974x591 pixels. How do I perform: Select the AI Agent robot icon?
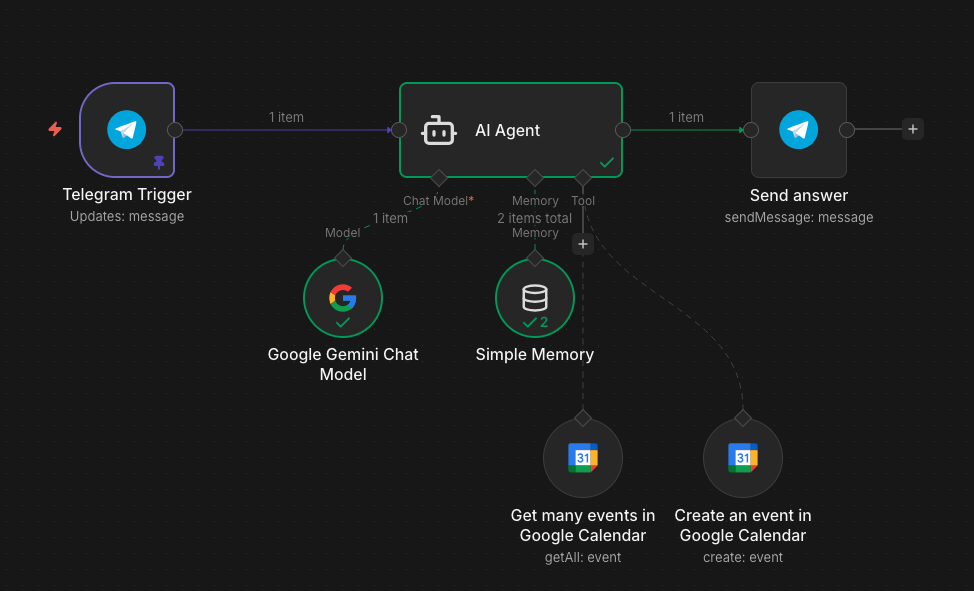[x=439, y=131]
